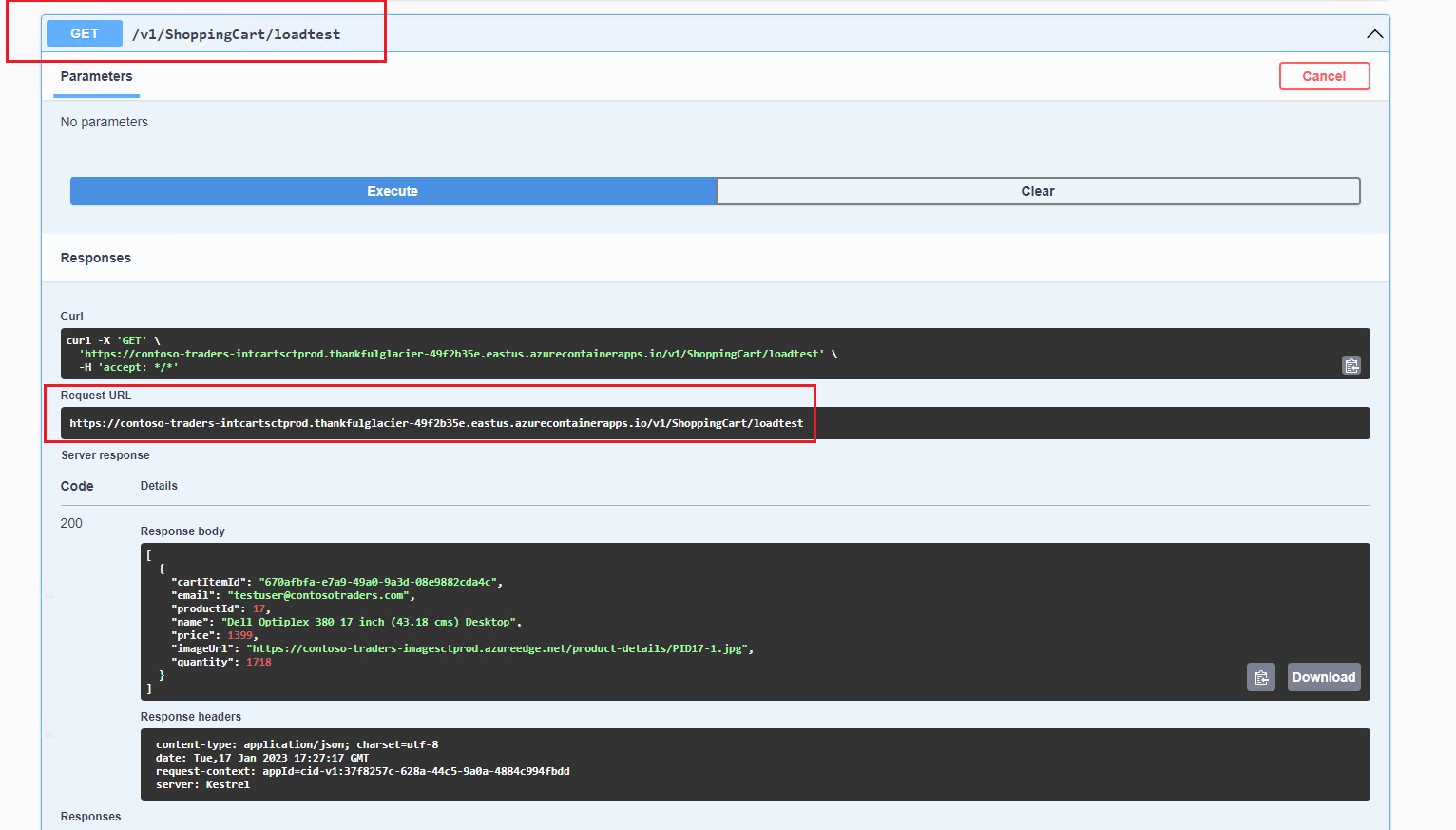Click the imageUrl link value
The width and height of the screenshot is (1456, 830).
[497, 648]
